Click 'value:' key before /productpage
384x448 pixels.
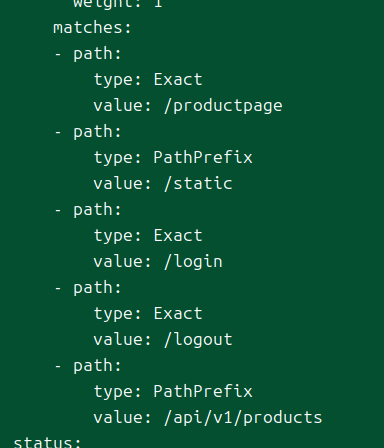click(x=123, y=106)
